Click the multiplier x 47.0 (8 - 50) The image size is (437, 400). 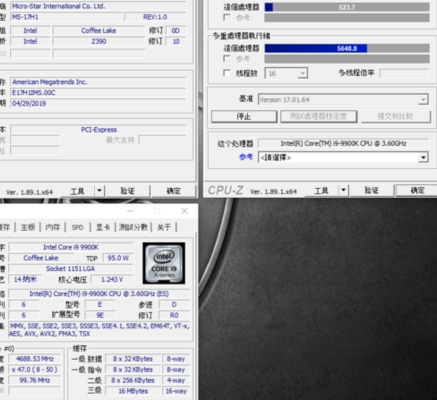coord(35,370)
